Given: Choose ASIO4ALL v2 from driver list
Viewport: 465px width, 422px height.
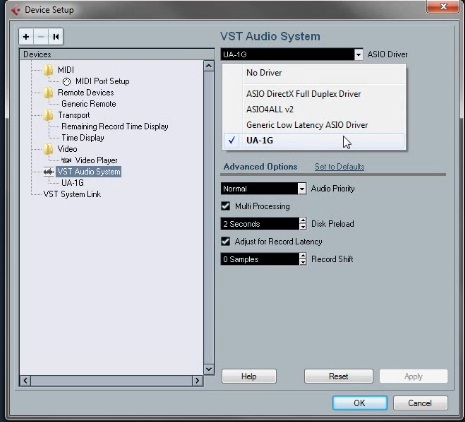Looking at the screenshot, I should (x=270, y=109).
